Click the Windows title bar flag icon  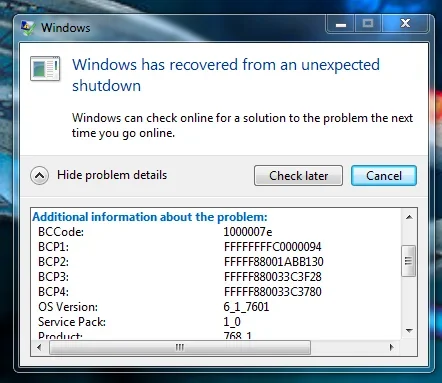(27, 28)
